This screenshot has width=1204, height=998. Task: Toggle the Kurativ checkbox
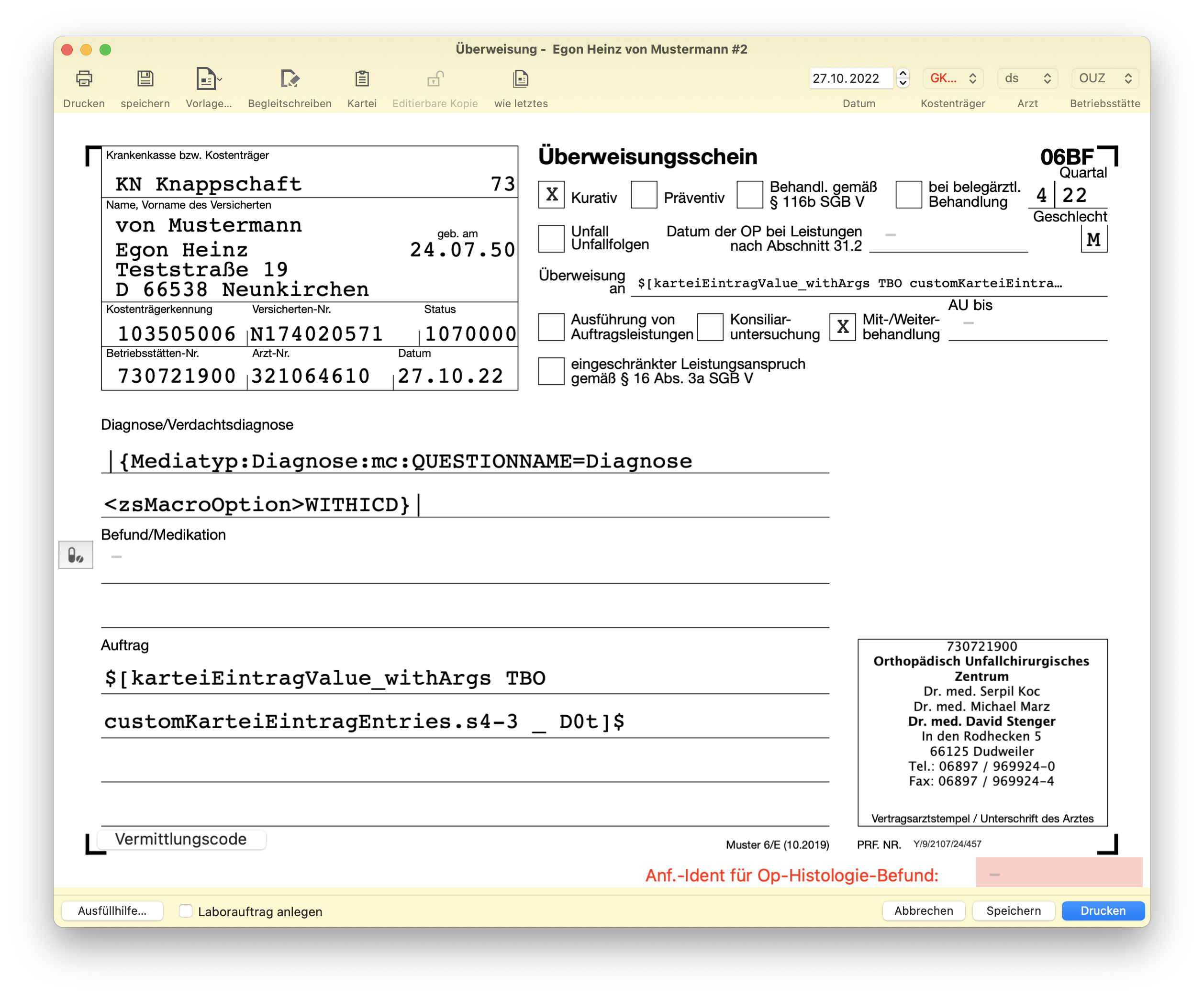pos(551,195)
